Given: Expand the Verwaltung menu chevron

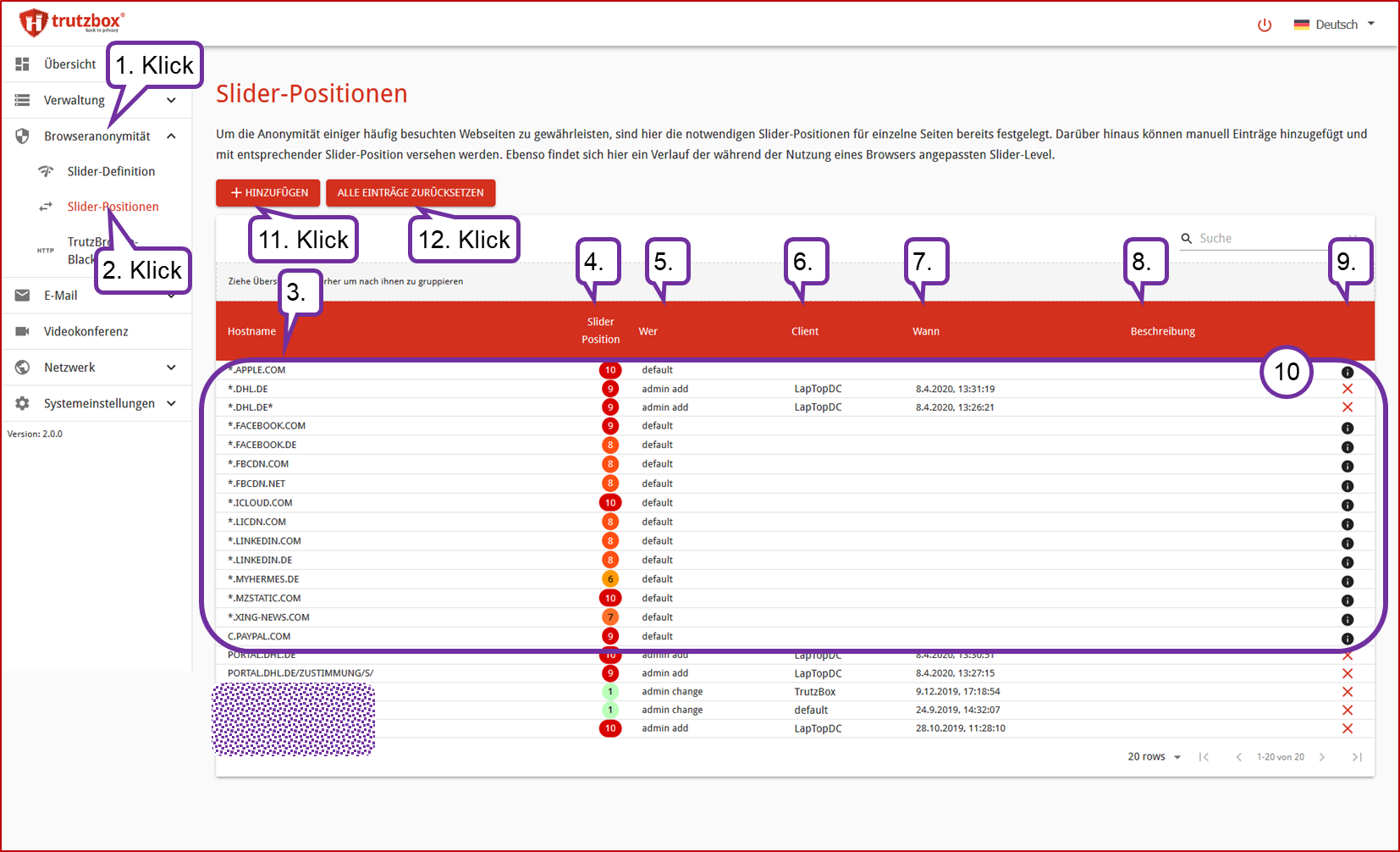Looking at the screenshot, I should tap(172, 100).
